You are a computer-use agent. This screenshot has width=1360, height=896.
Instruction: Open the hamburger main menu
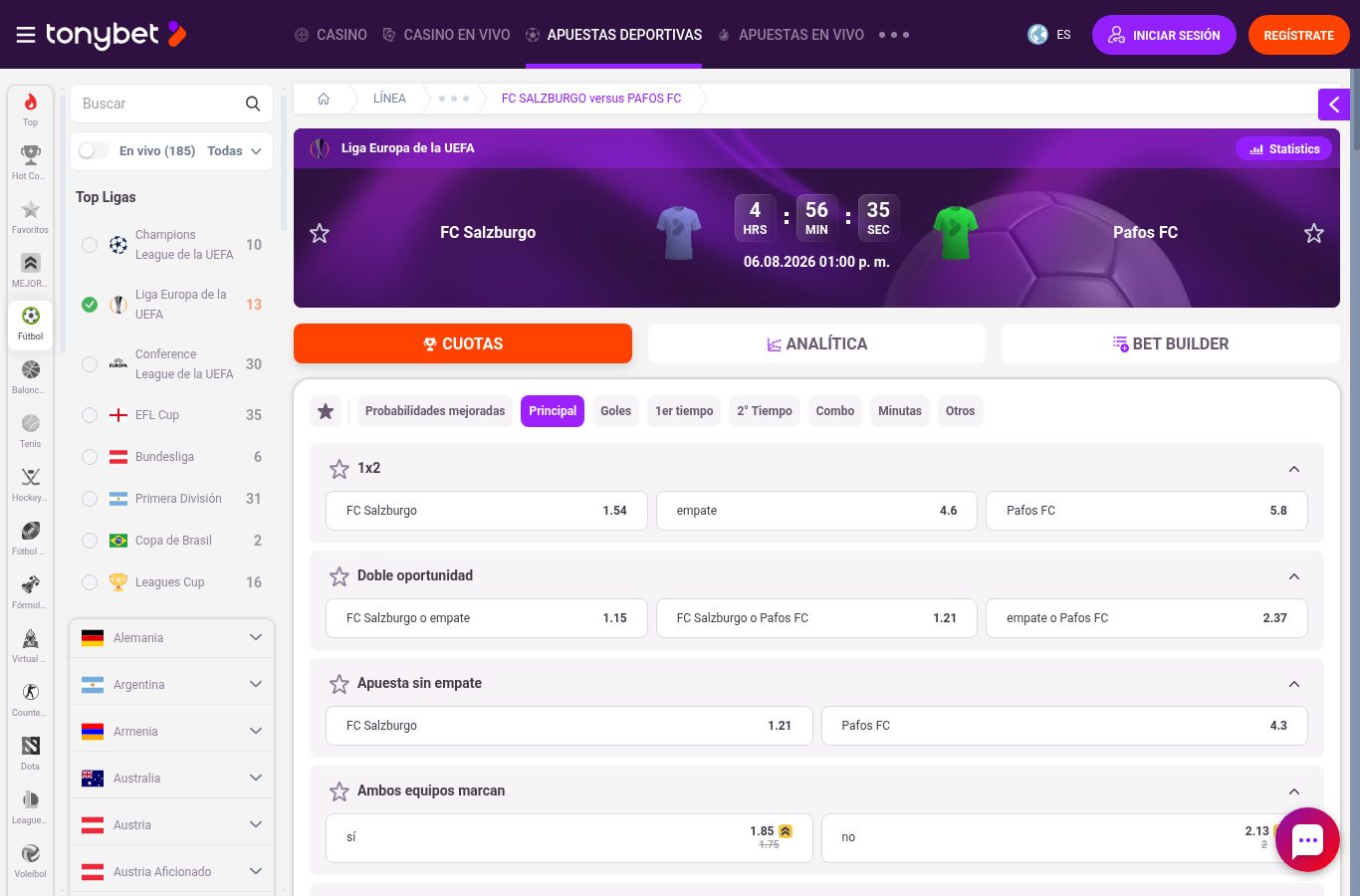(26, 35)
